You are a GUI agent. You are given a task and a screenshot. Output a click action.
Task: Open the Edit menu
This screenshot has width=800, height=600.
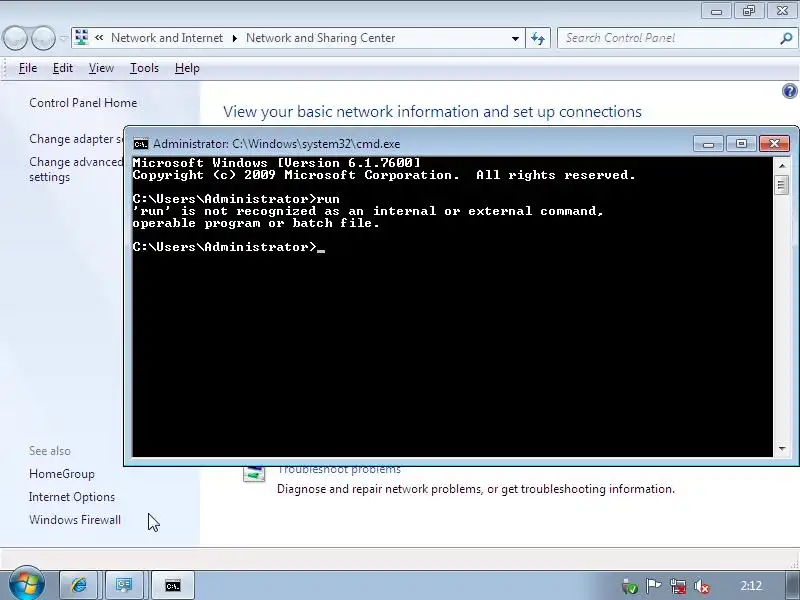pos(63,68)
